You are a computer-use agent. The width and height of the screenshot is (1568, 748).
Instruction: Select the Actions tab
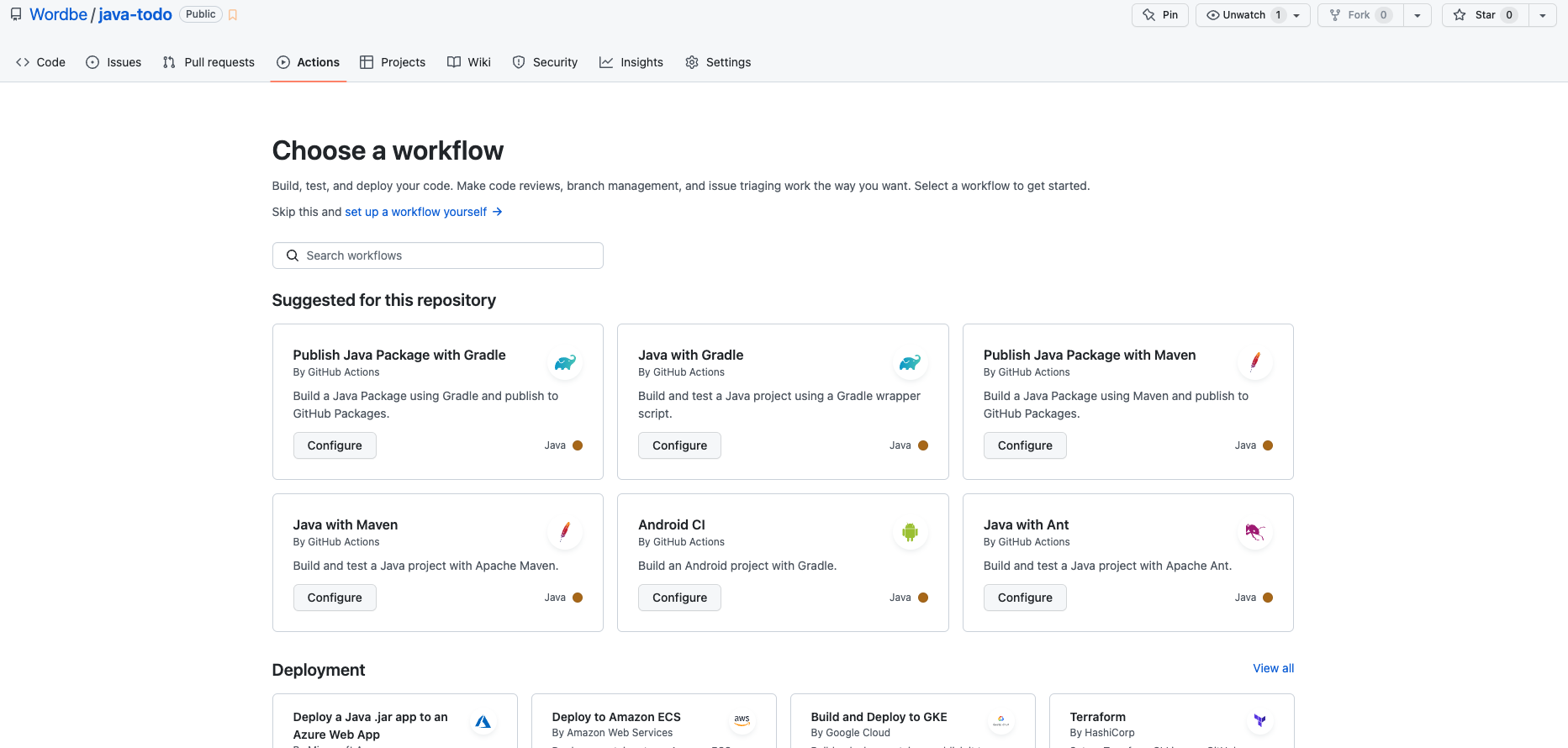(308, 62)
